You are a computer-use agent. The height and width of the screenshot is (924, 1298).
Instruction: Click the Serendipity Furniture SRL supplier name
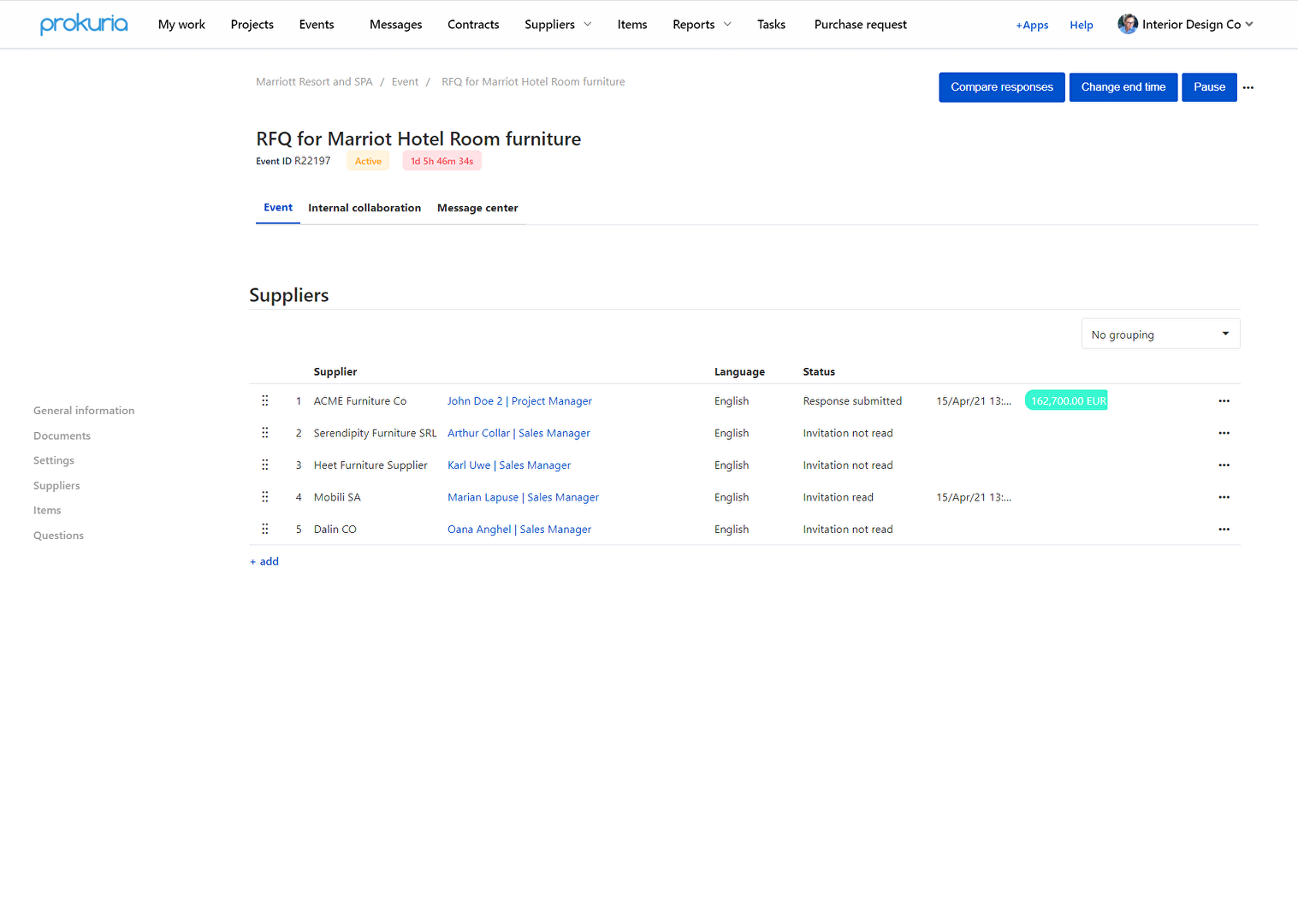pos(376,433)
